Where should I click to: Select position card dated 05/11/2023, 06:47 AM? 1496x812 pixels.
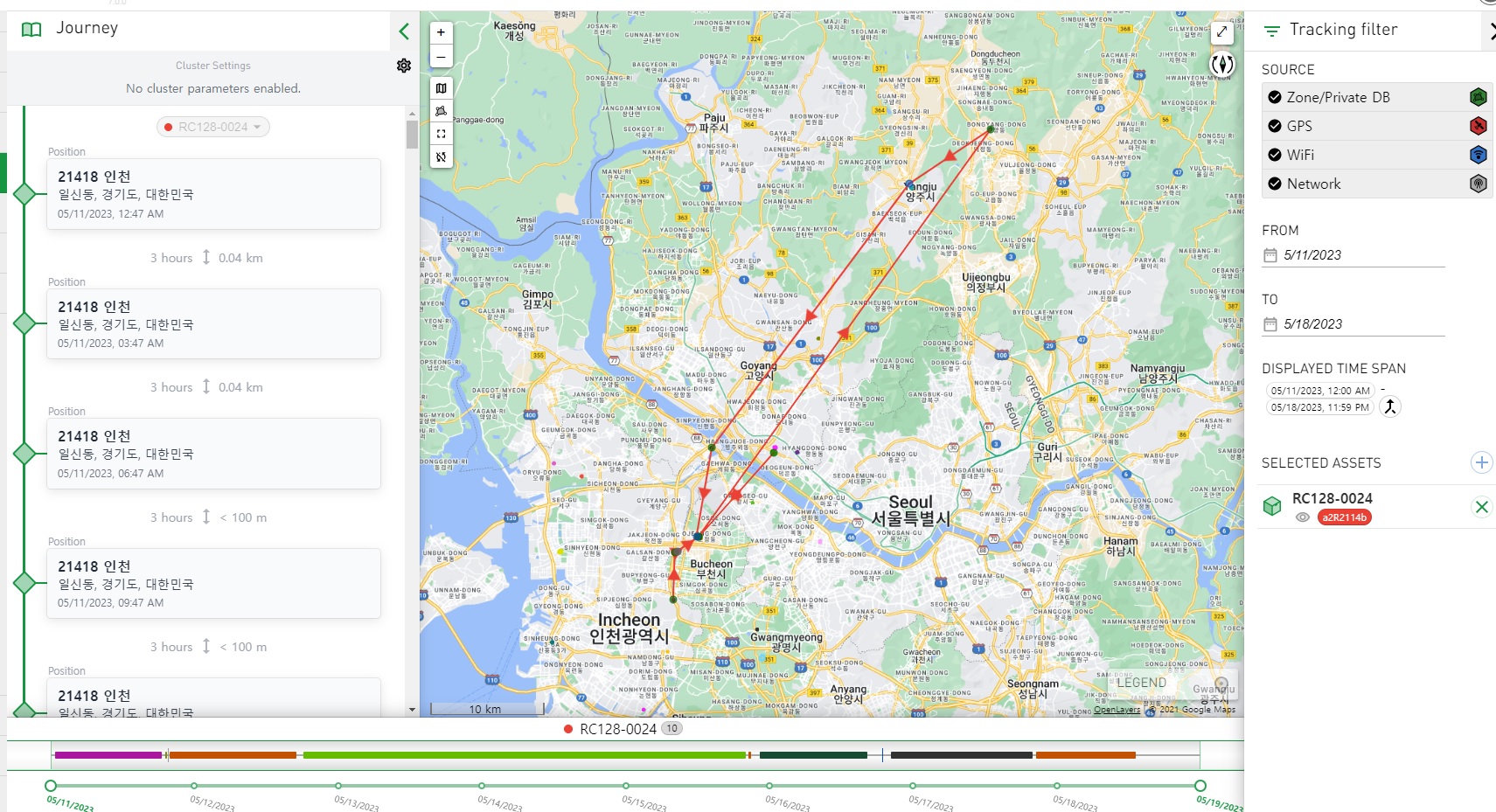(213, 454)
